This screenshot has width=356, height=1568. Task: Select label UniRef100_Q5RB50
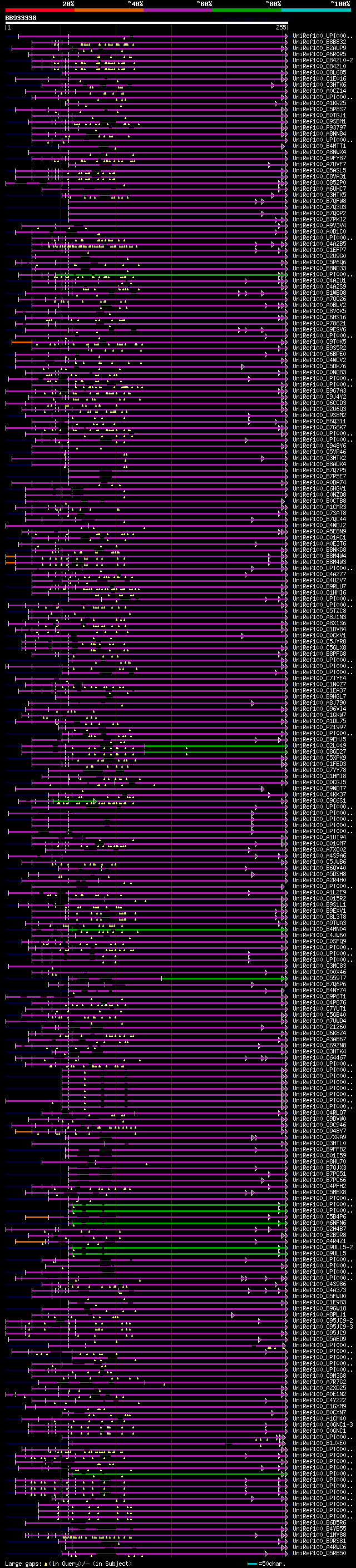[x=319, y=1553]
